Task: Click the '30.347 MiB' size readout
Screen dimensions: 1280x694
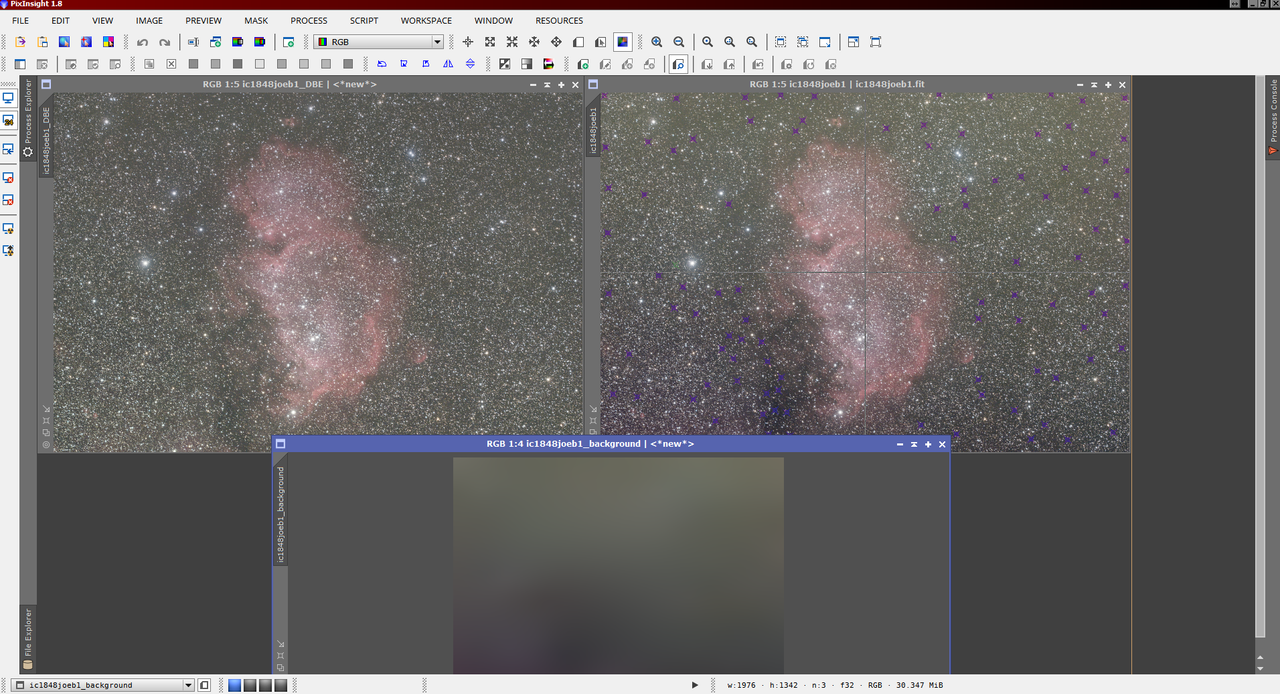Action: [x=919, y=685]
